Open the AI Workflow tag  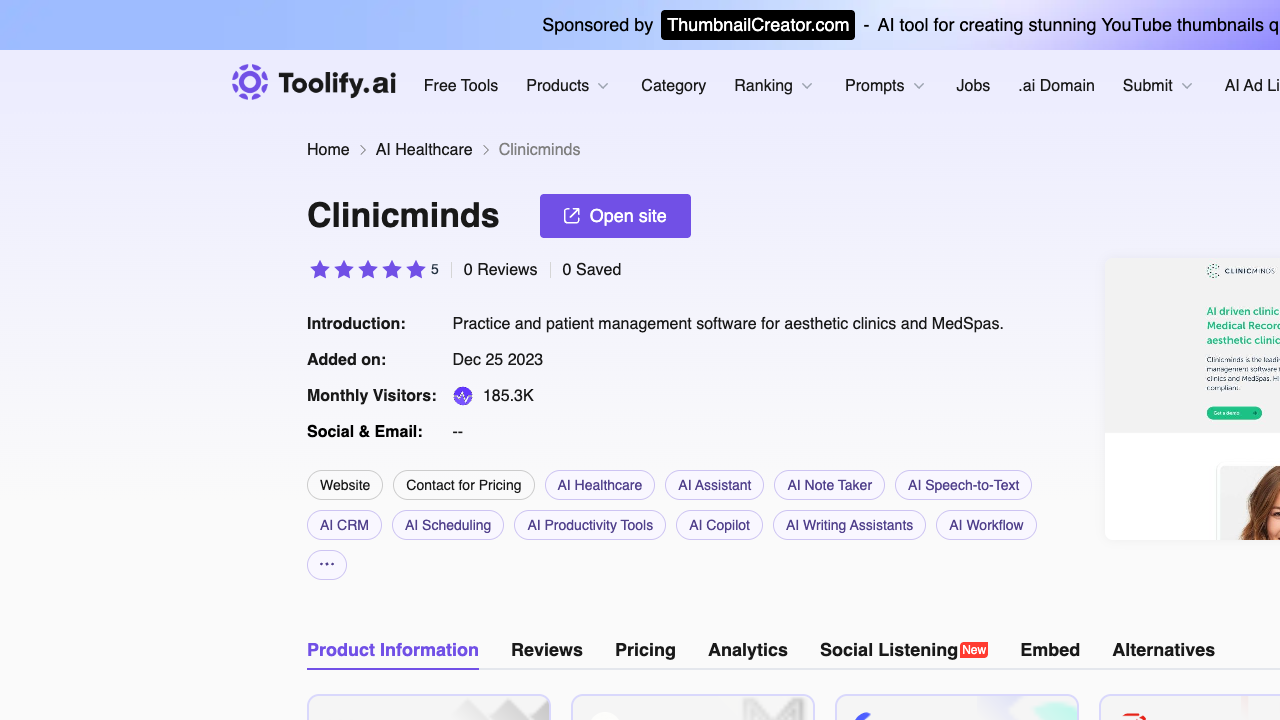click(x=986, y=525)
